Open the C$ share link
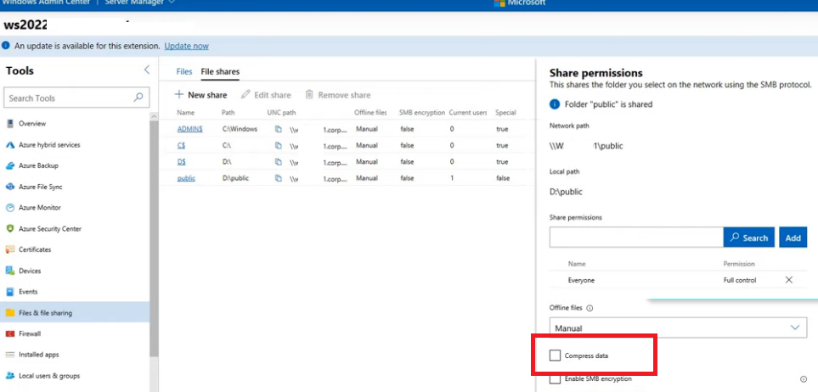The height and width of the screenshot is (392, 818). 181,146
